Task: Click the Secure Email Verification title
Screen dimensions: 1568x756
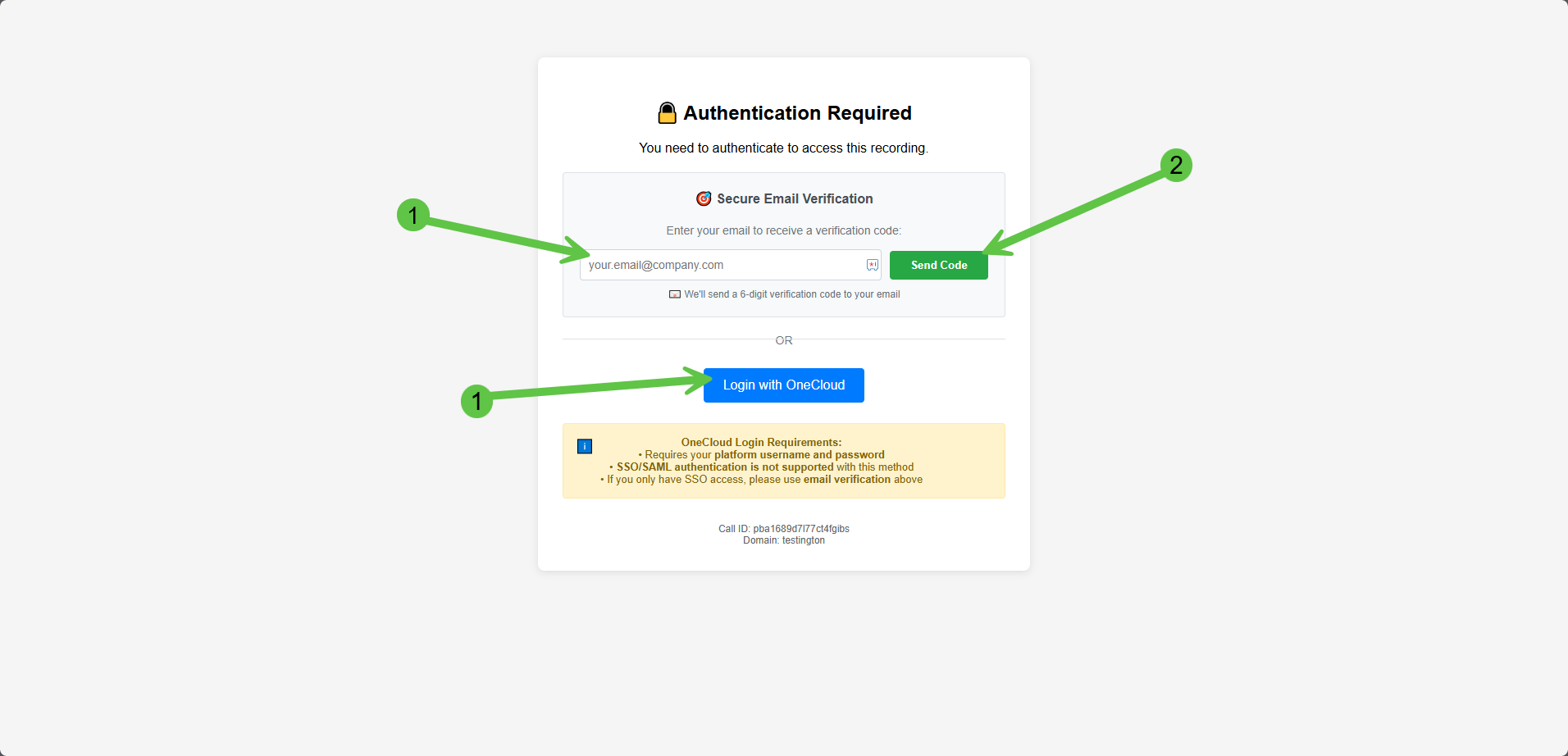Action: [x=795, y=198]
